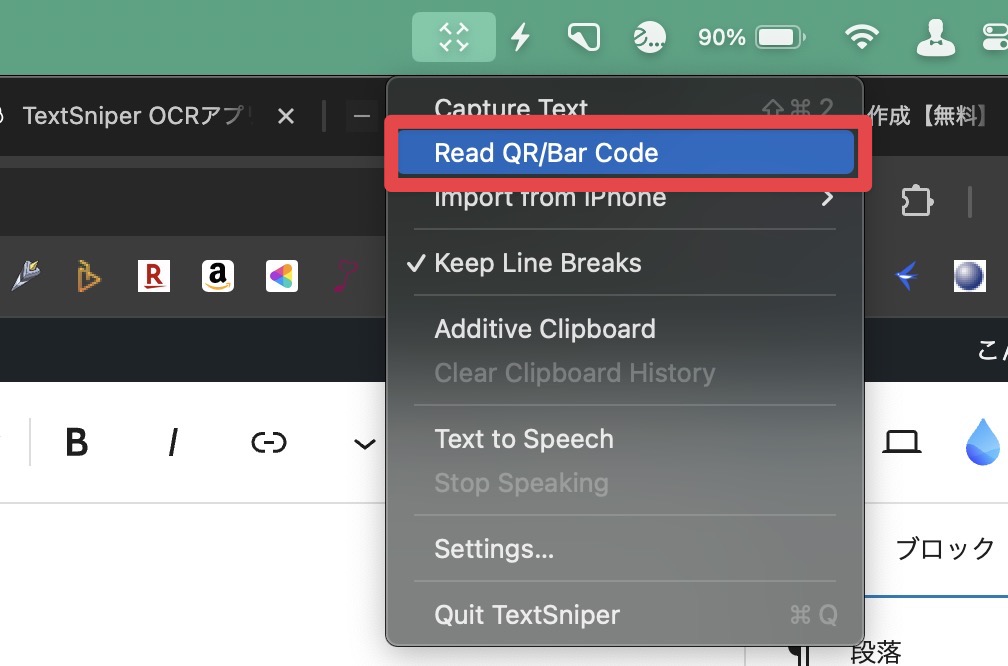Click the user silhouette menu bar icon
The width and height of the screenshot is (1008, 666).
pos(935,37)
